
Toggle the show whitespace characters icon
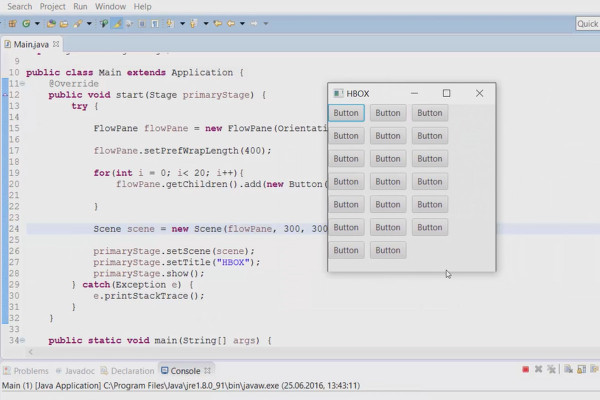[155, 24]
